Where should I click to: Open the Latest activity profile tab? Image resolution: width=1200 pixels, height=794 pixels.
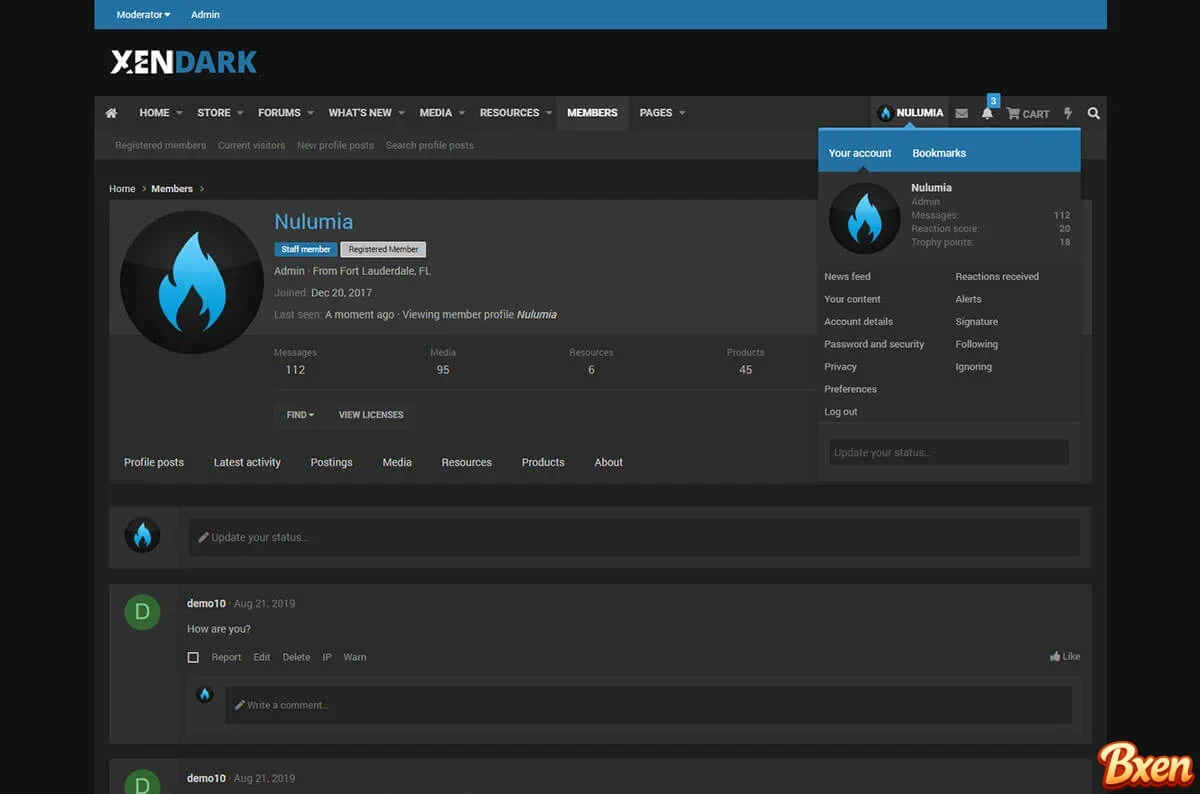pos(247,462)
